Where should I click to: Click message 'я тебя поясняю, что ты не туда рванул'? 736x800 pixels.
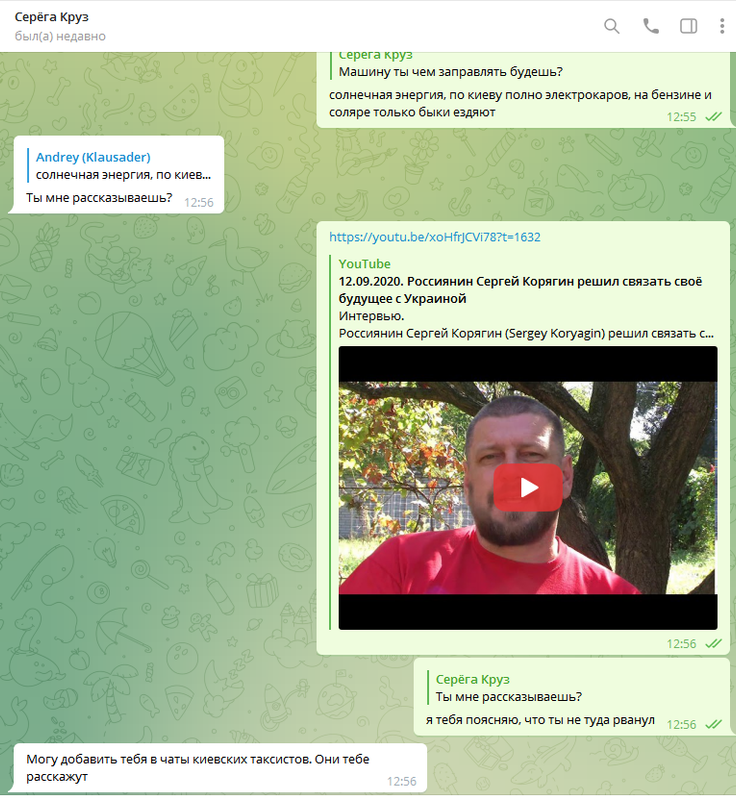pos(540,720)
